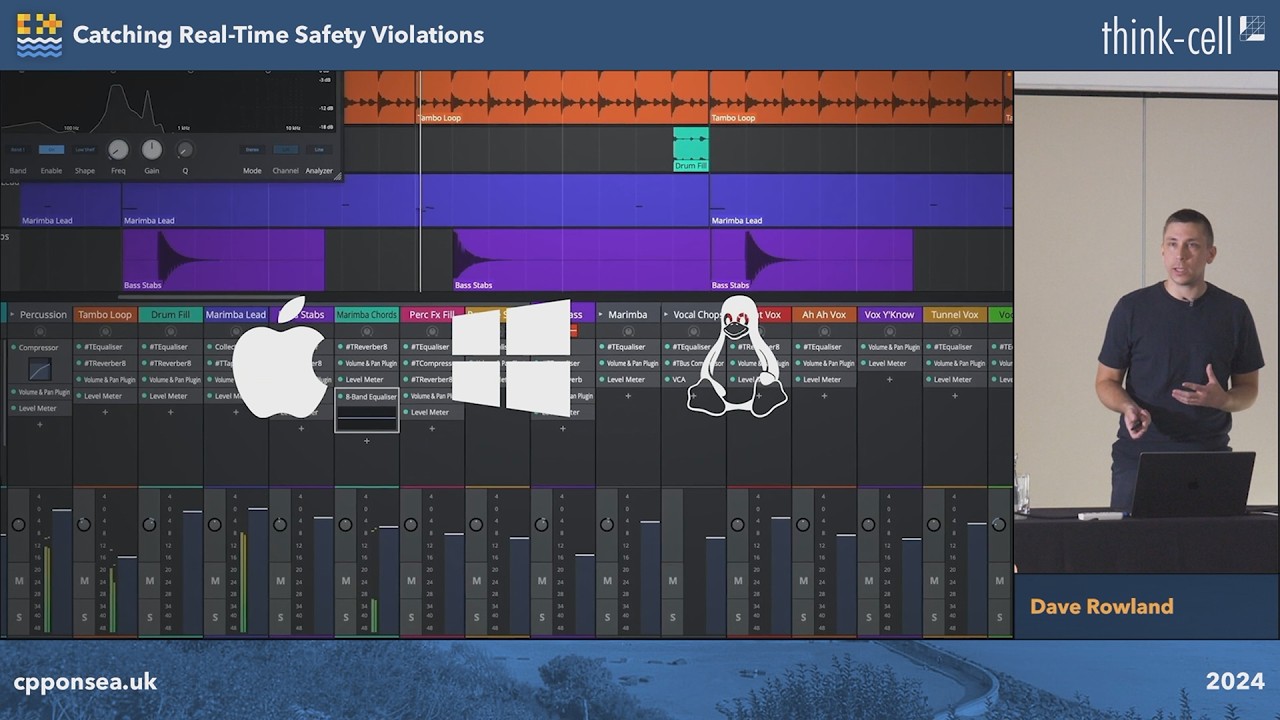Click the round icon below Vox Y'Know header

(x=889, y=331)
